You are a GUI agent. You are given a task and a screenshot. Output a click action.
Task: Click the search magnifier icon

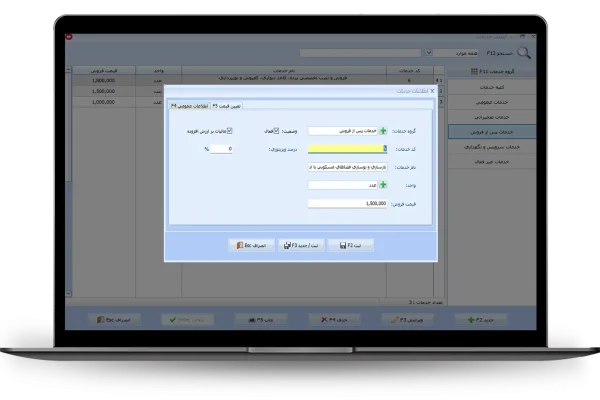524,53
